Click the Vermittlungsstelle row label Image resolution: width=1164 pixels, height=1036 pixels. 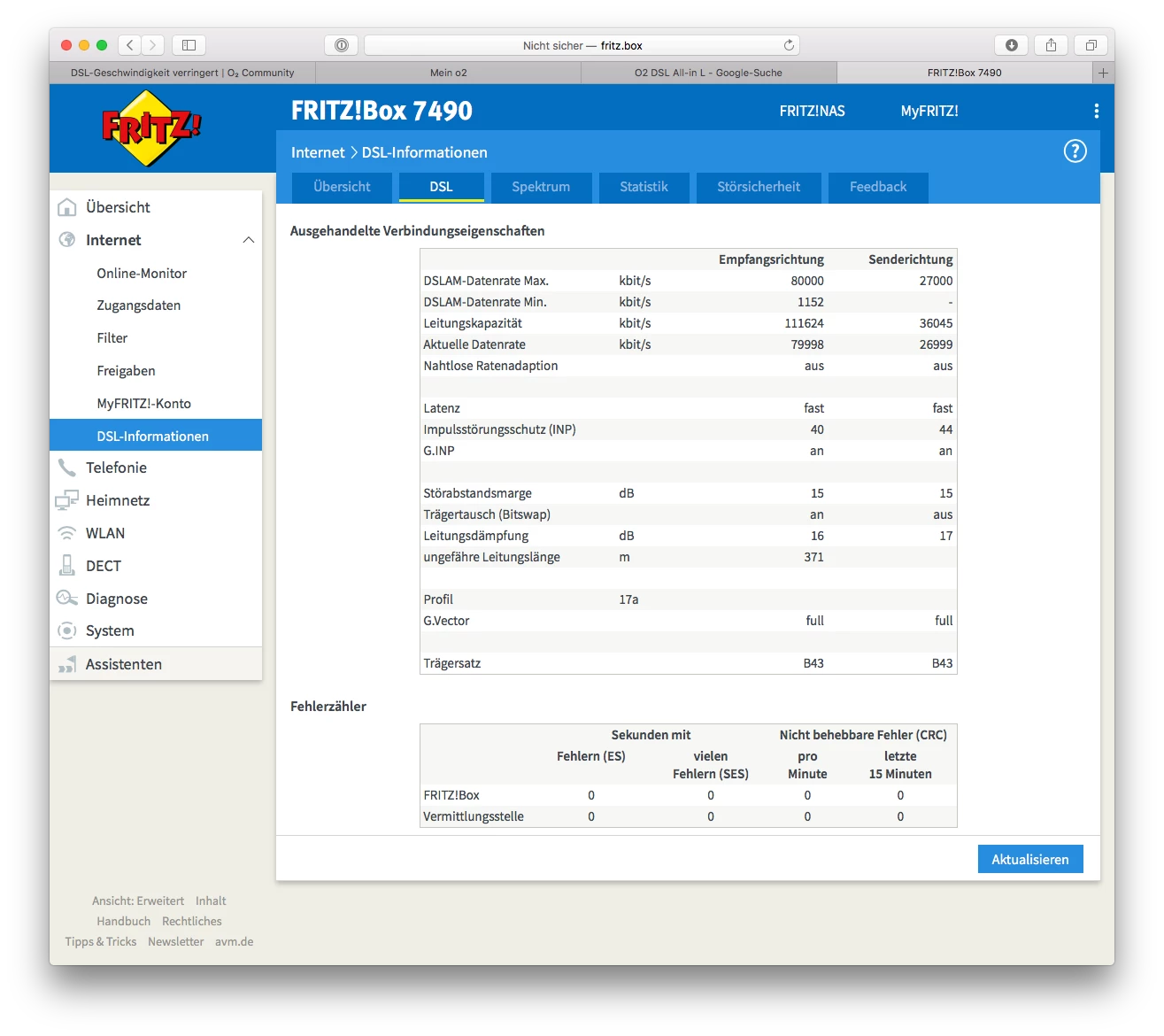(474, 816)
